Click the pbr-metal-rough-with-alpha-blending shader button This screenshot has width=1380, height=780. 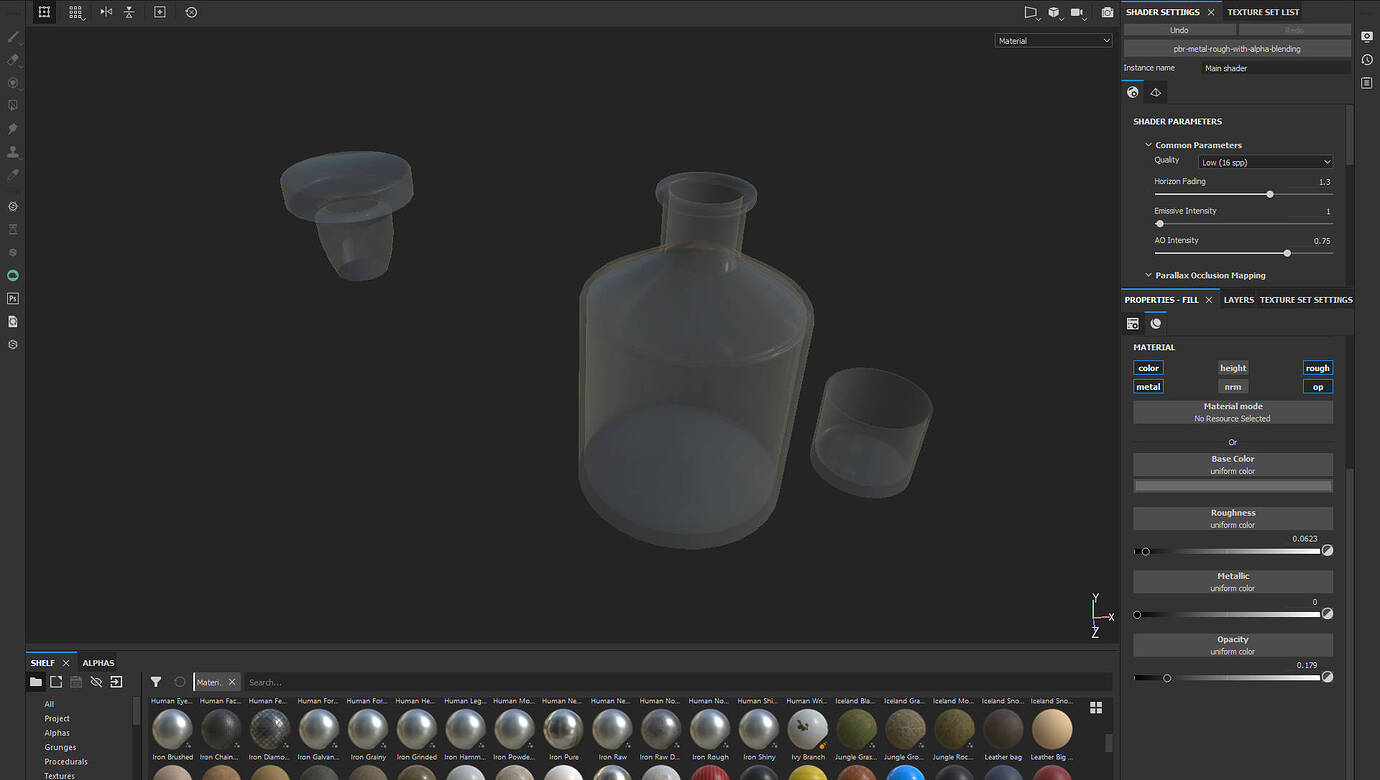(1237, 48)
